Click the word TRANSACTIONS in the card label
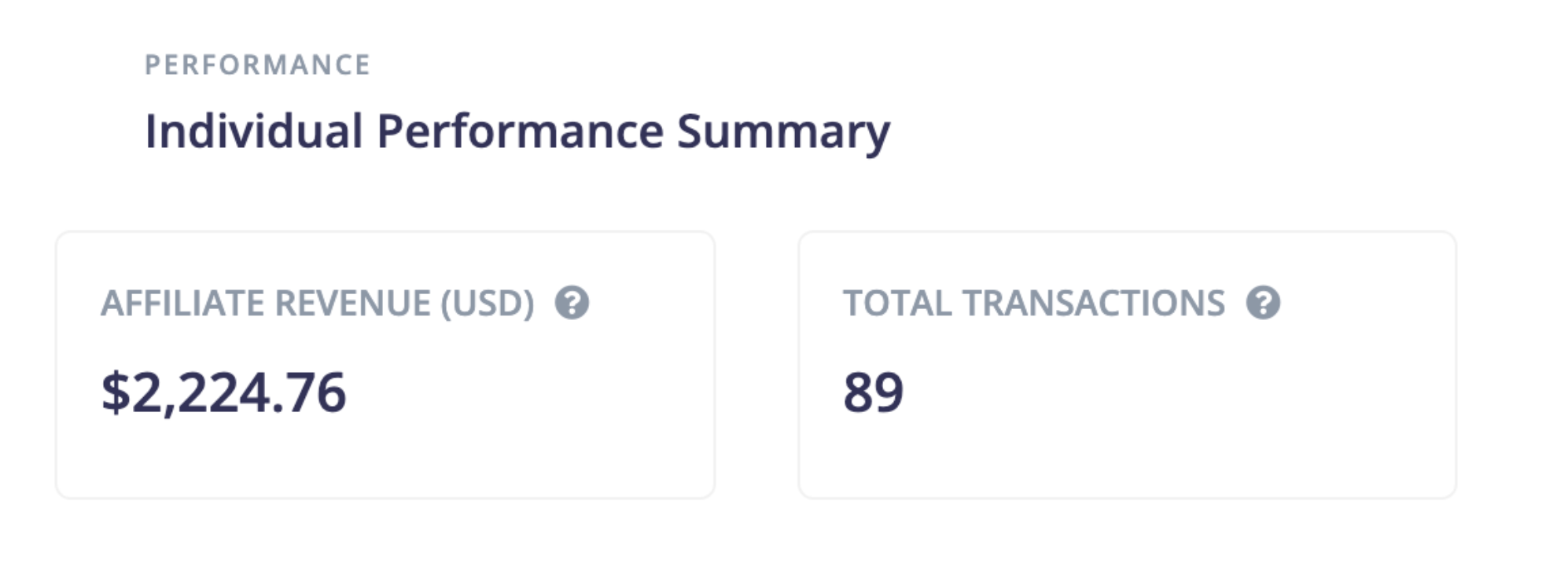 coord(1094,303)
